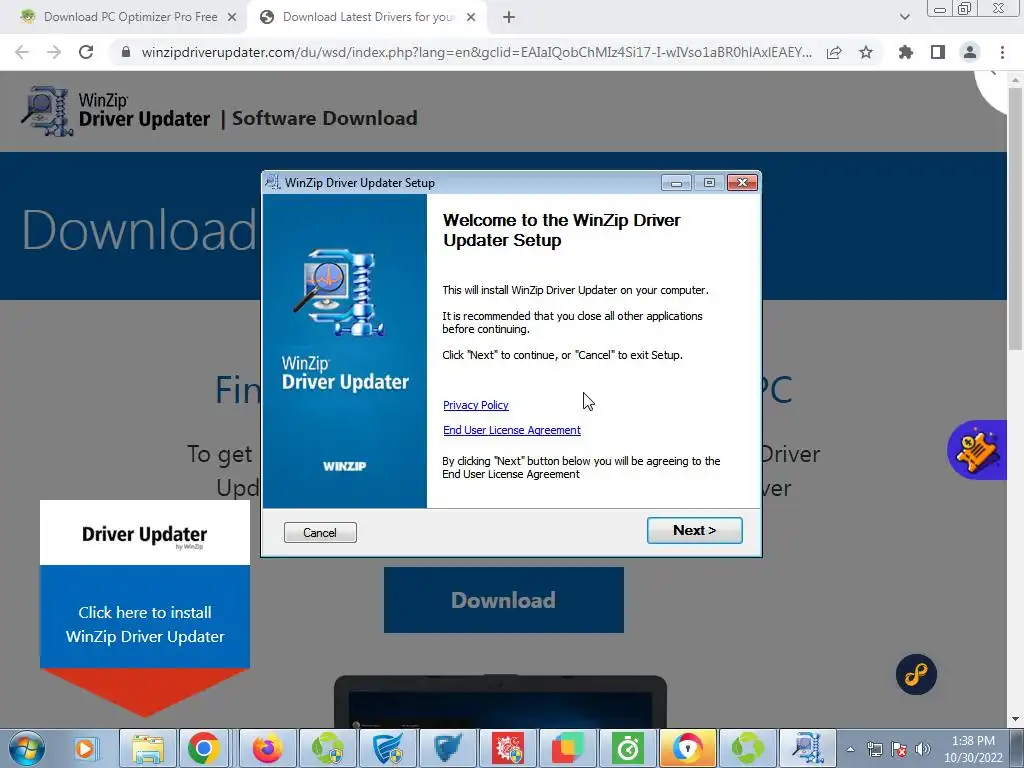Viewport: 1024px width, 768px height.
Task: Click Next in the WinZip setup dialog
Action: (694, 530)
